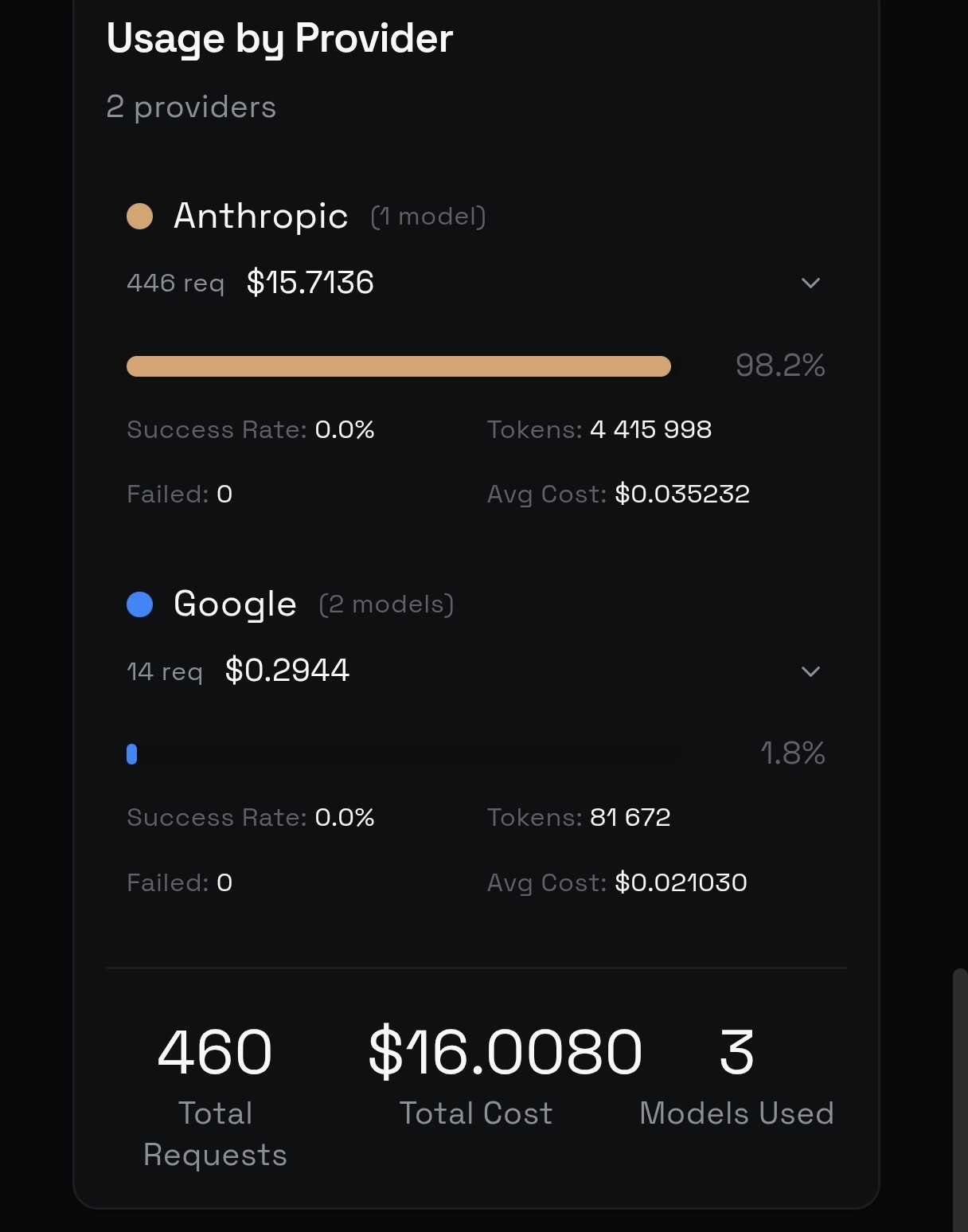Click the 3 Models Used stat
This screenshot has width=968, height=1232.
(x=736, y=1052)
